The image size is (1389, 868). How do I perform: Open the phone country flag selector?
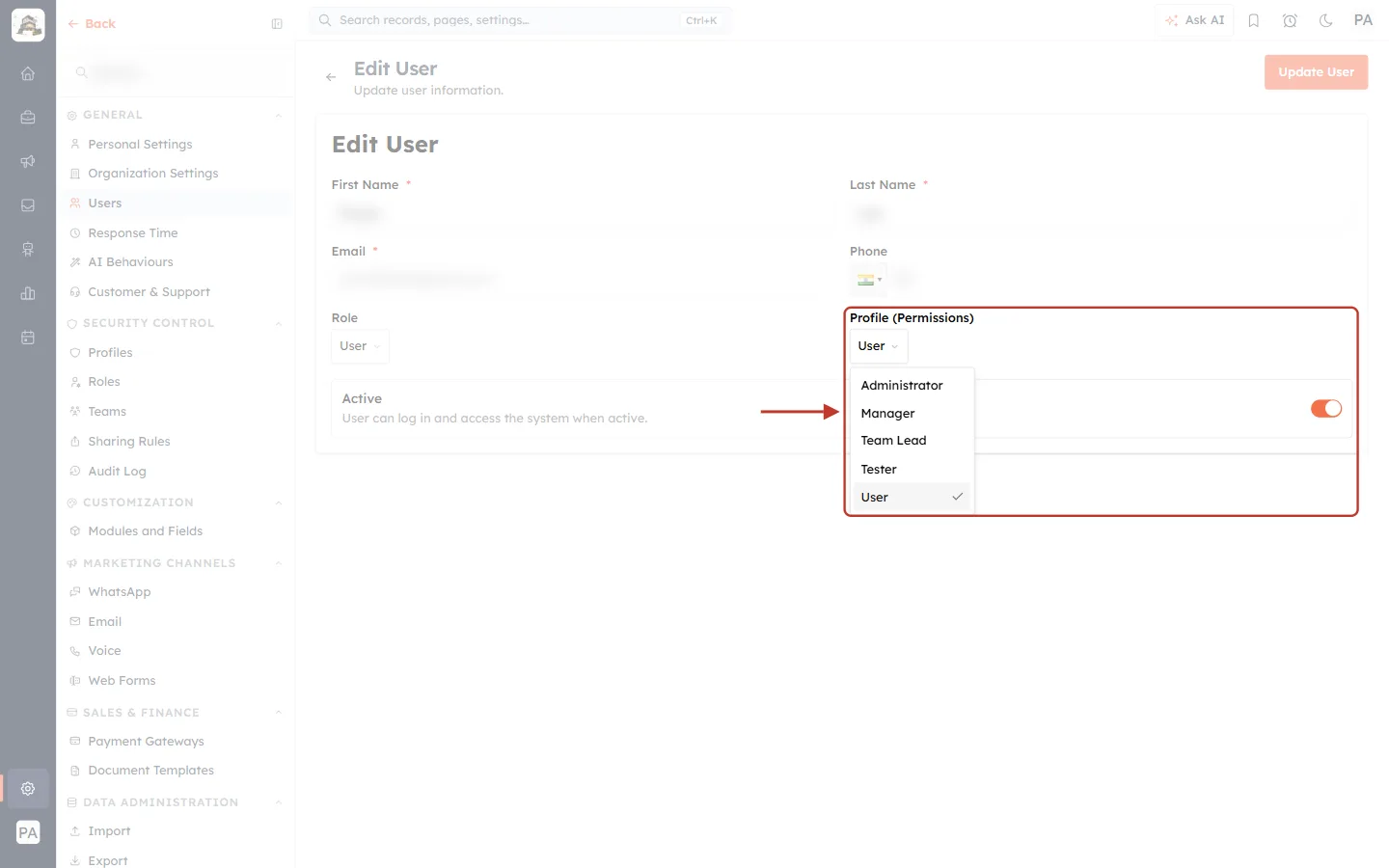click(870, 280)
